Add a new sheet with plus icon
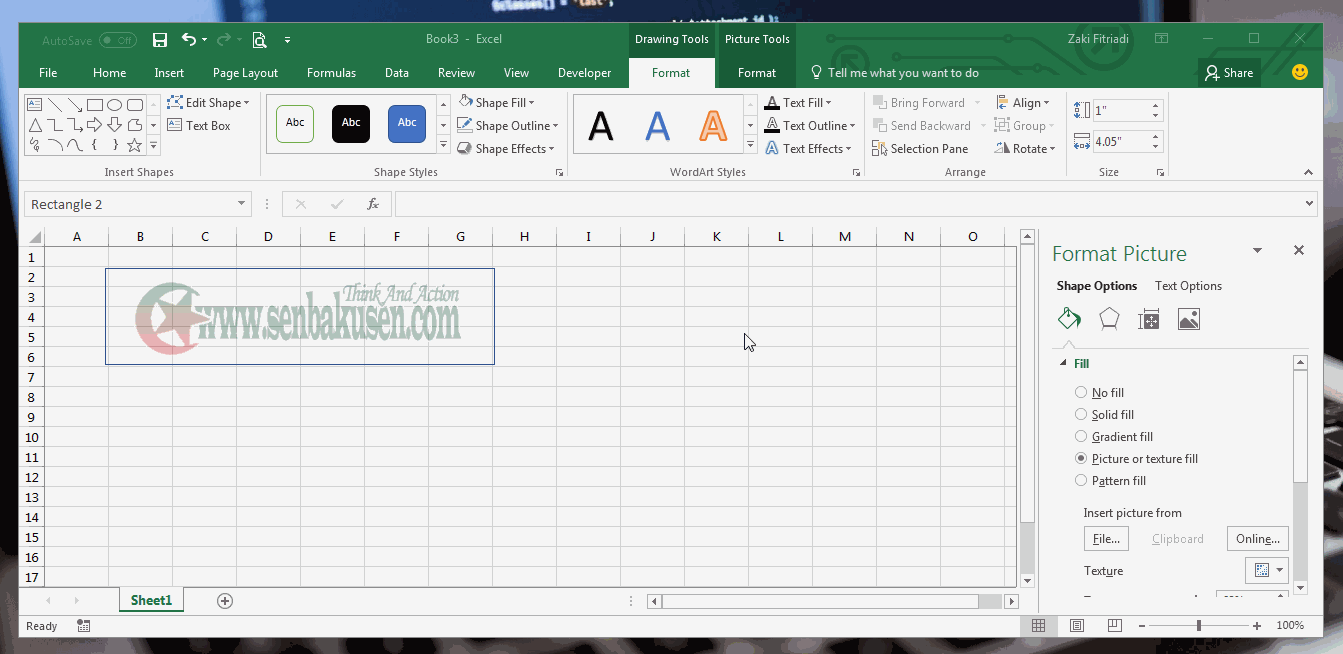 (x=225, y=601)
